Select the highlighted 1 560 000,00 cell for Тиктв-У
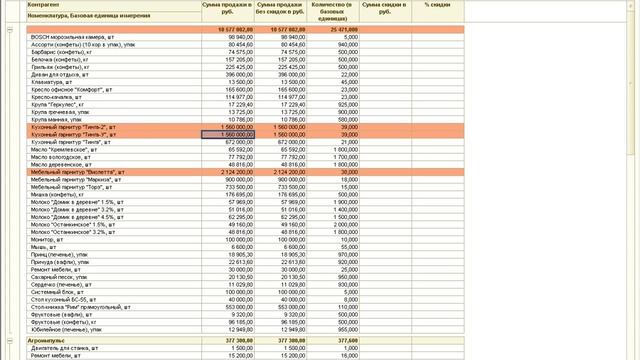The height and width of the screenshot is (360, 640). click(x=228, y=135)
